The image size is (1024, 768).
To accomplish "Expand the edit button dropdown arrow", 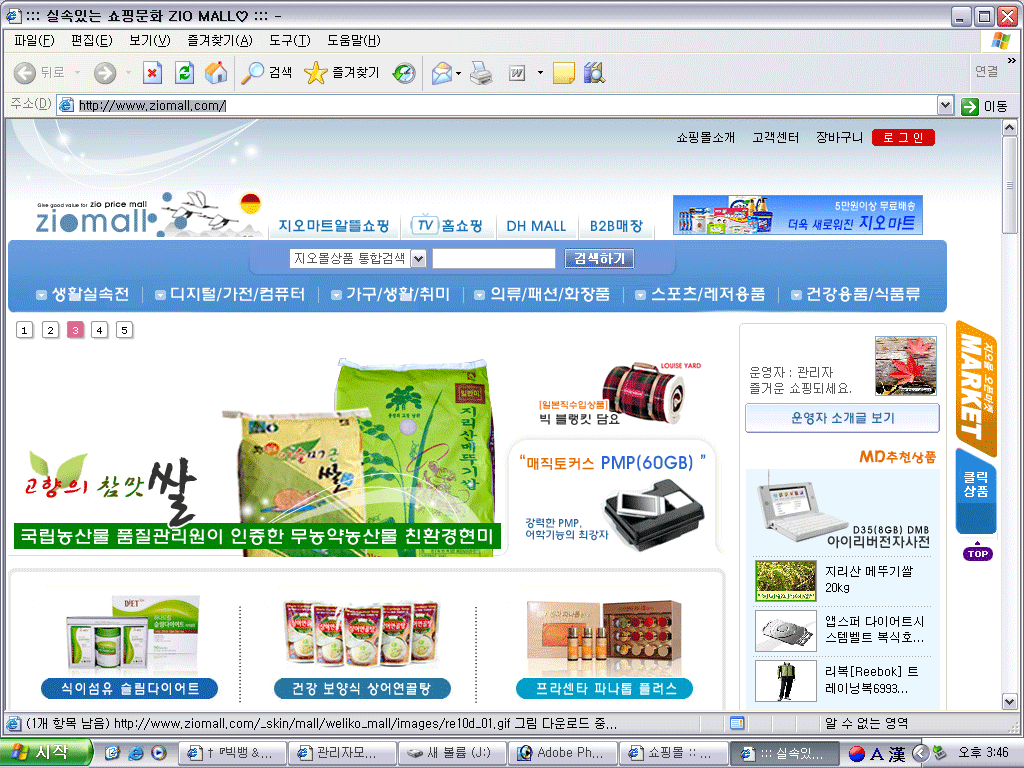I will [540, 72].
